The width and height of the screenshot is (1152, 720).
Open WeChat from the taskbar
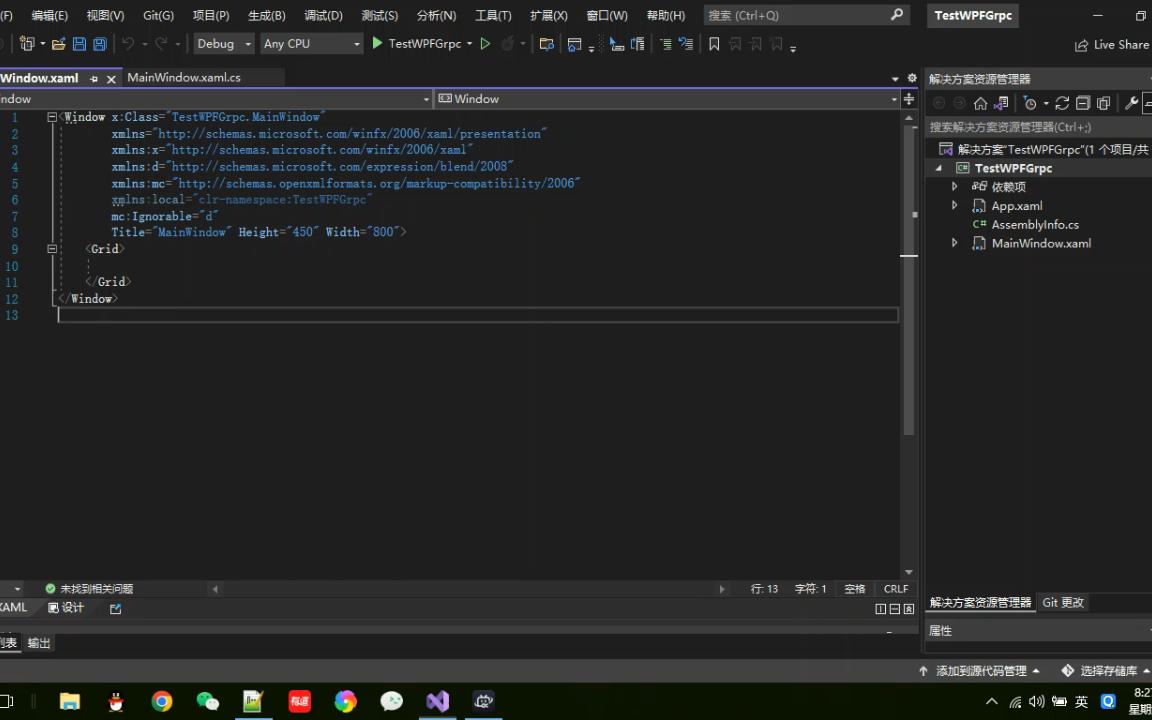click(x=208, y=702)
